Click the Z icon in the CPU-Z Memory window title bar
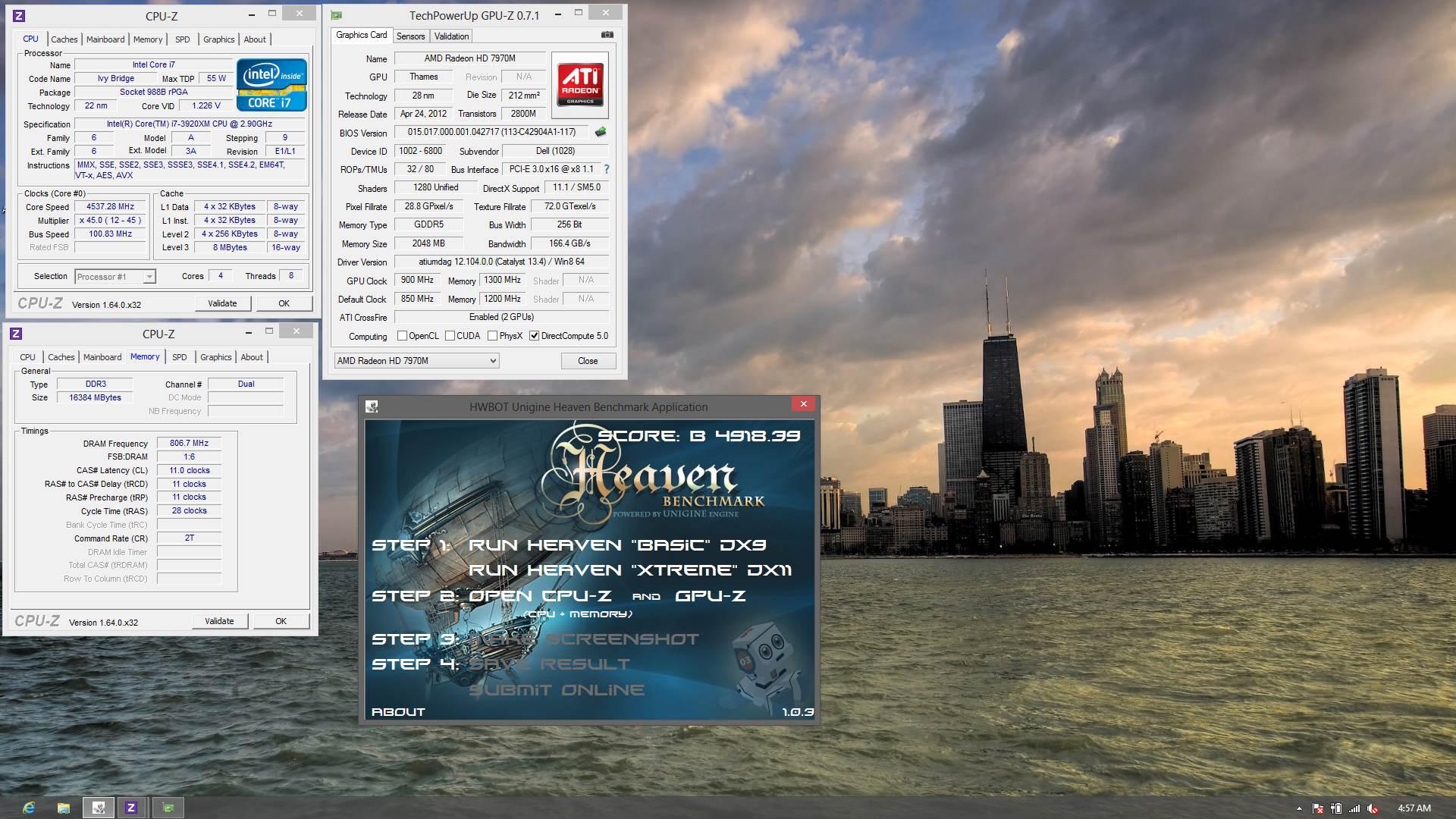This screenshot has width=1456, height=819. point(16,334)
